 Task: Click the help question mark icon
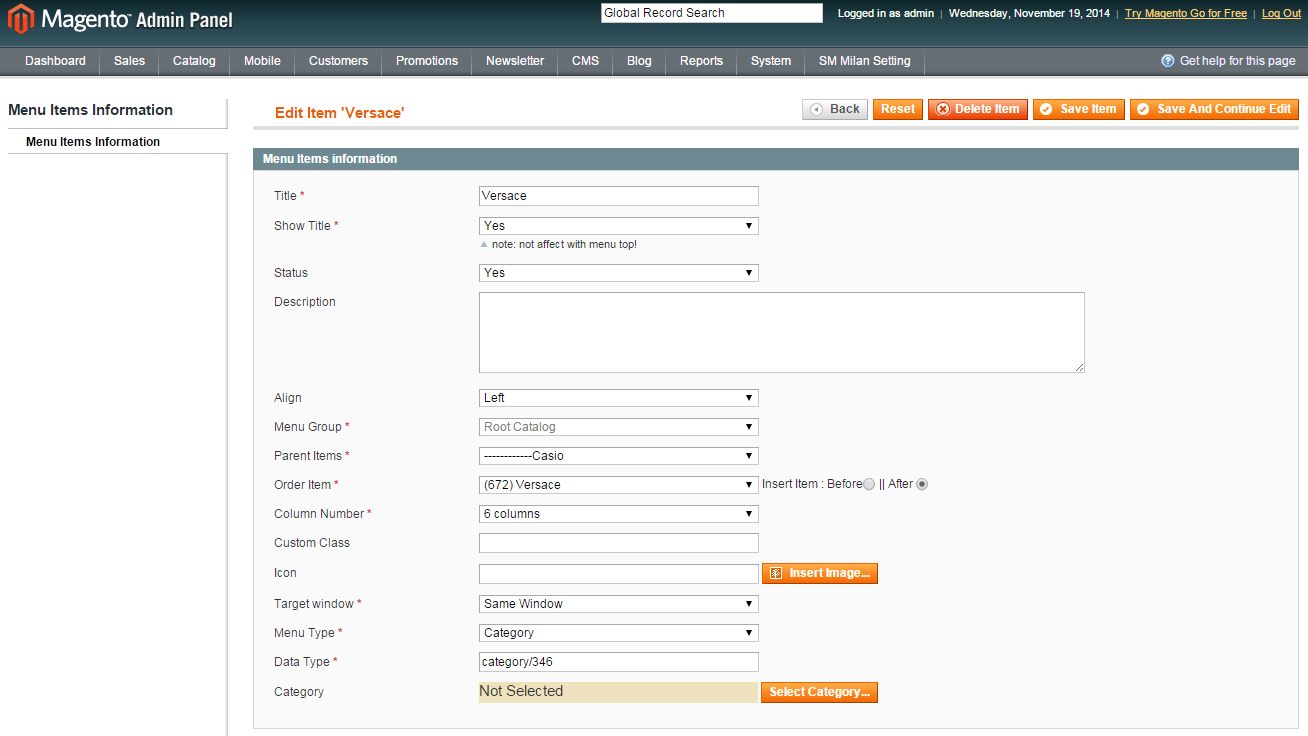click(1167, 61)
